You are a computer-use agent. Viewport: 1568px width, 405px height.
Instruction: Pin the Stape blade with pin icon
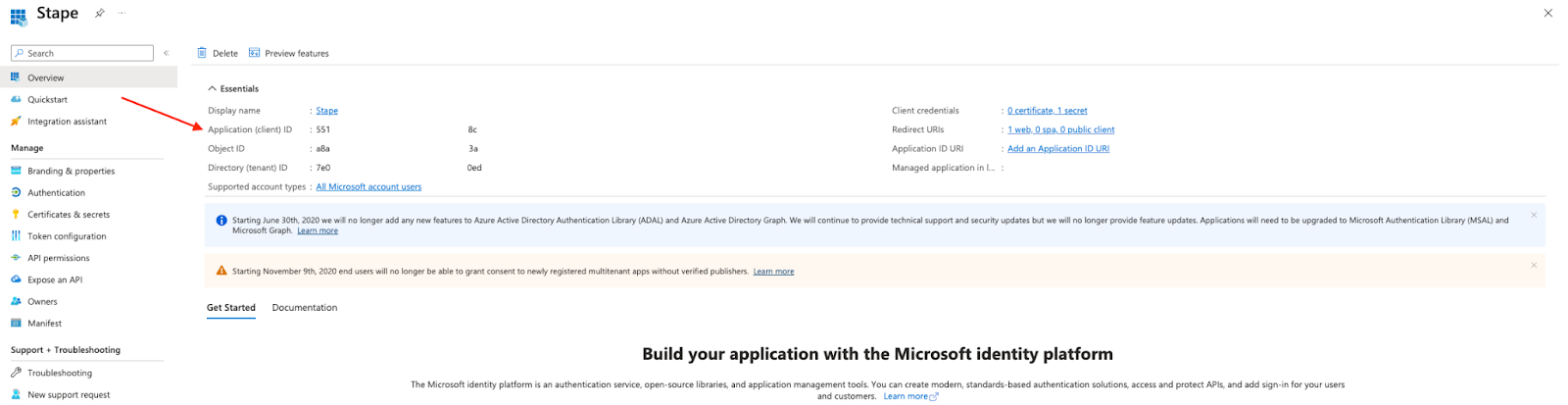click(99, 14)
